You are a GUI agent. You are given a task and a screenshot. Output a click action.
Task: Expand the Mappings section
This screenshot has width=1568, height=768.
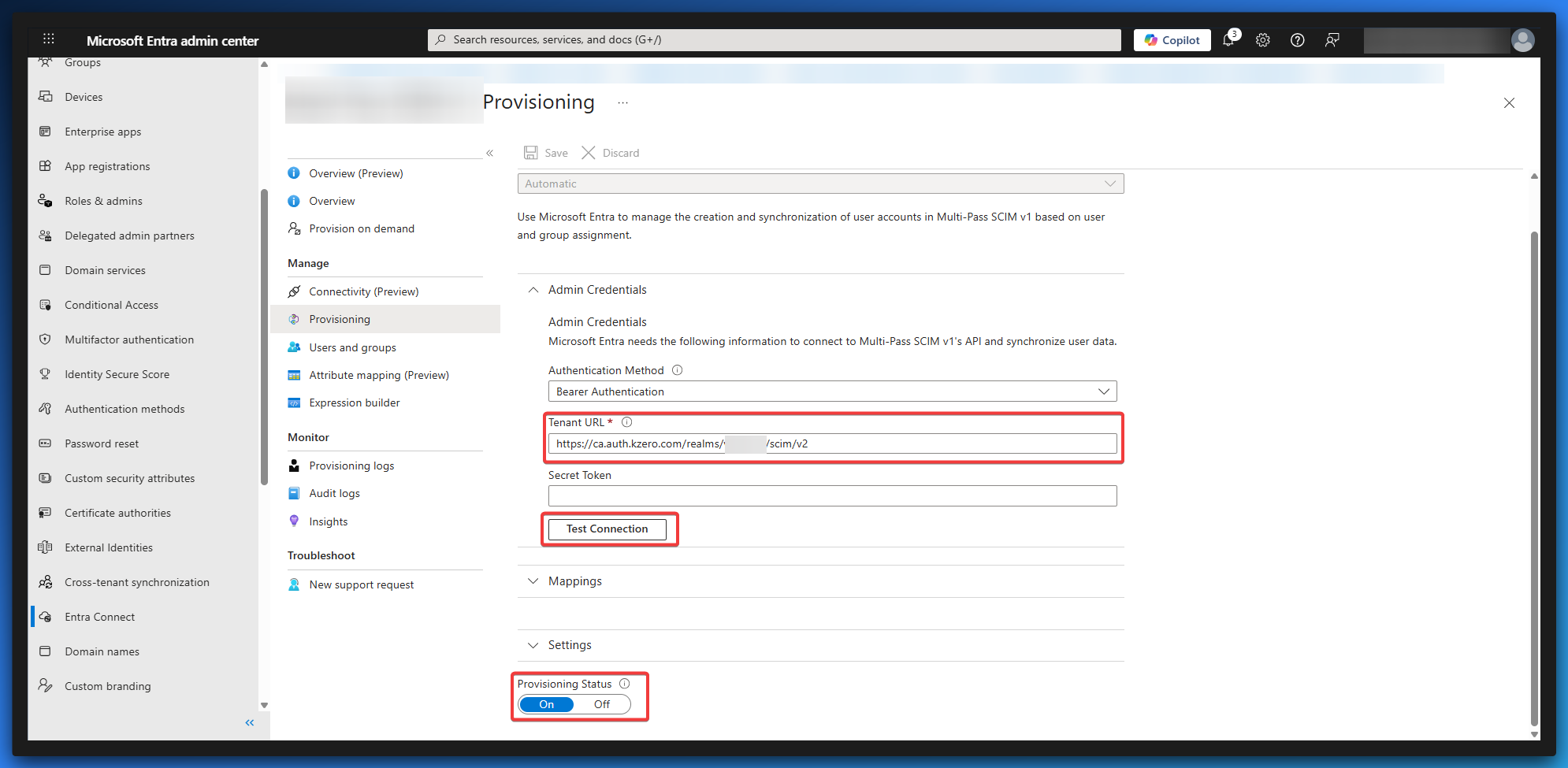(x=574, y=581)
